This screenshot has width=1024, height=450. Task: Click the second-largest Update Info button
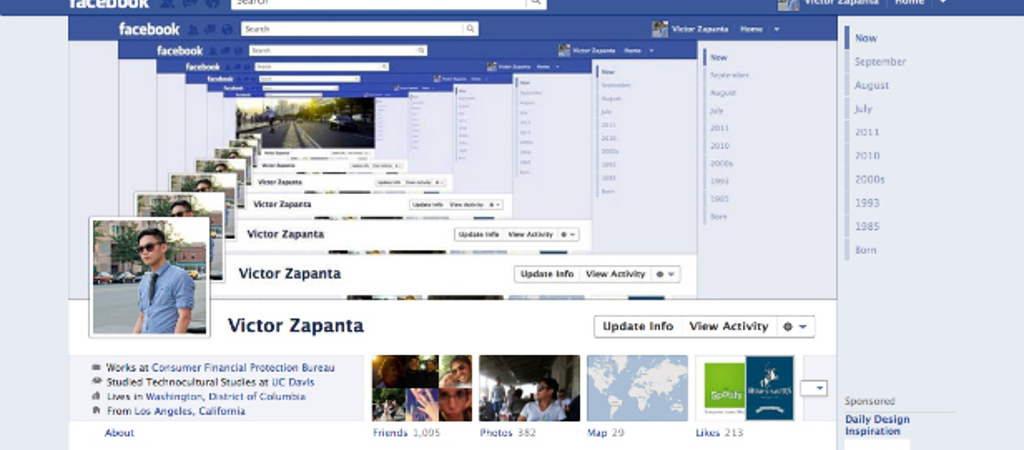547,274
